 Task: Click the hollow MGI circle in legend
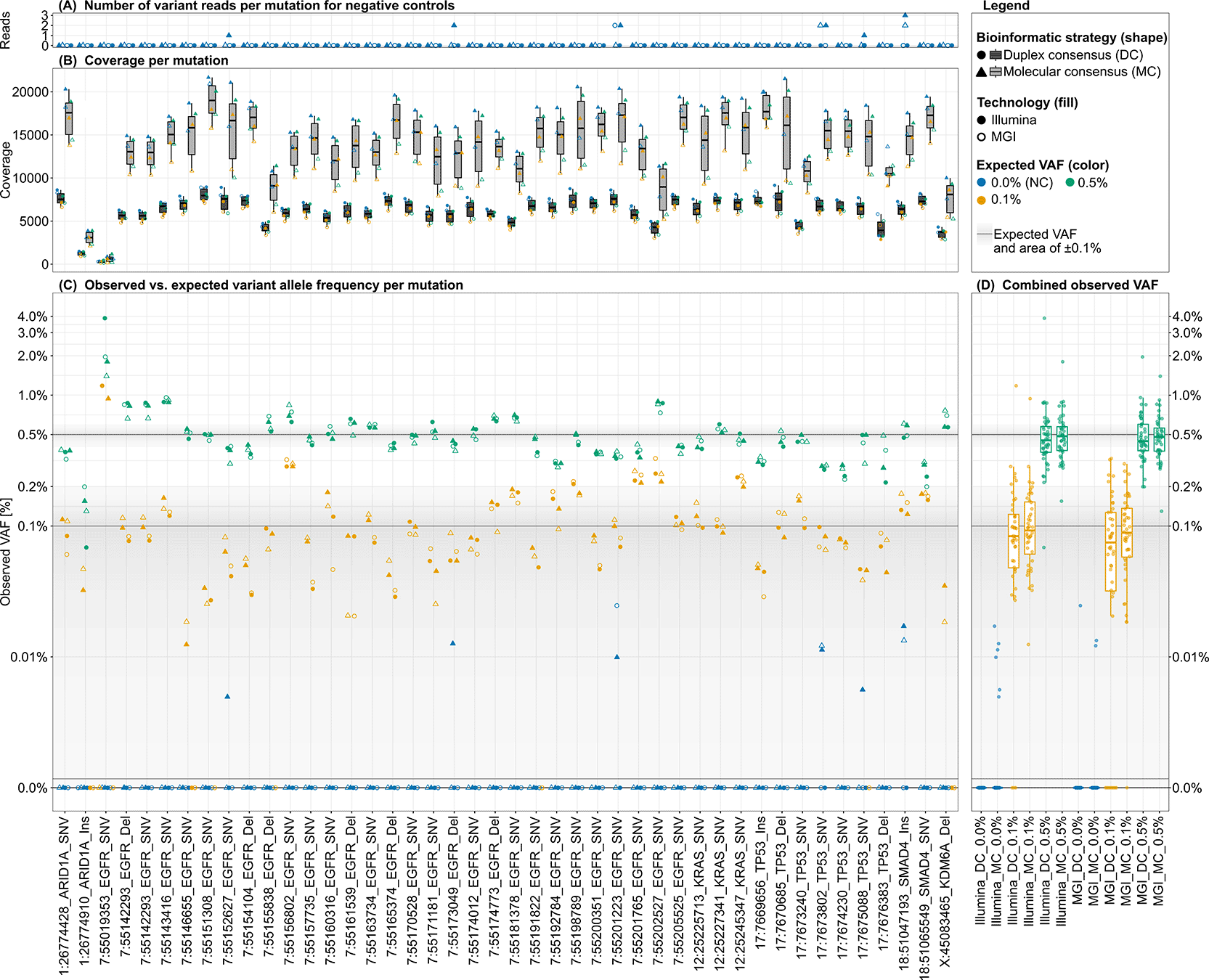click(982, 137)
